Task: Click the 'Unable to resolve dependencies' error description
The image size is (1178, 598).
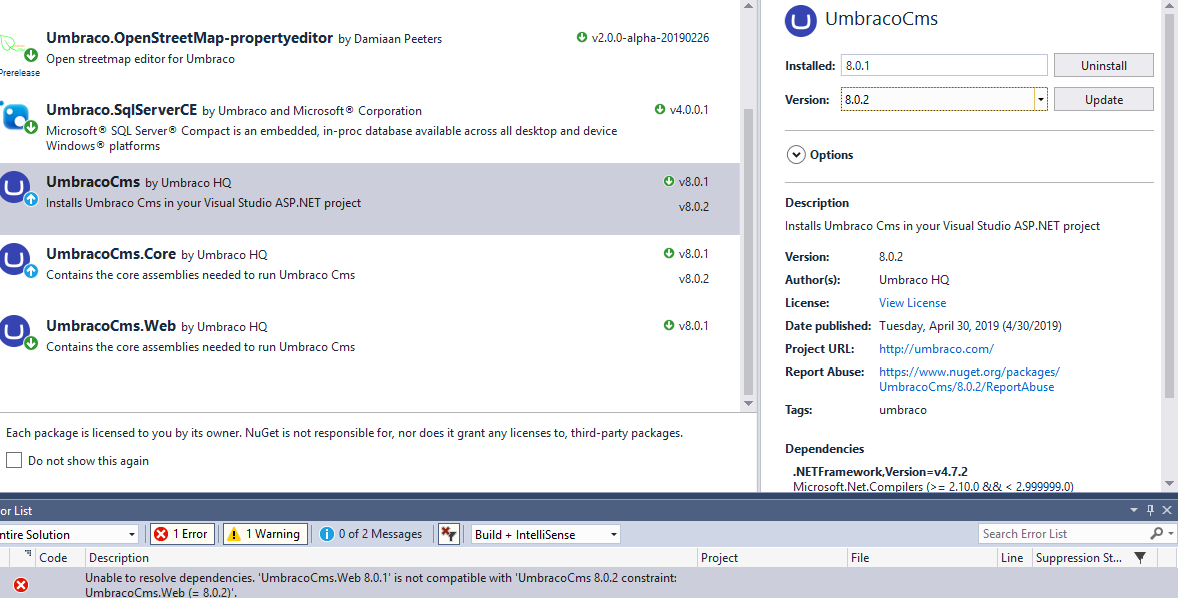Action: (x=381, y=585)
